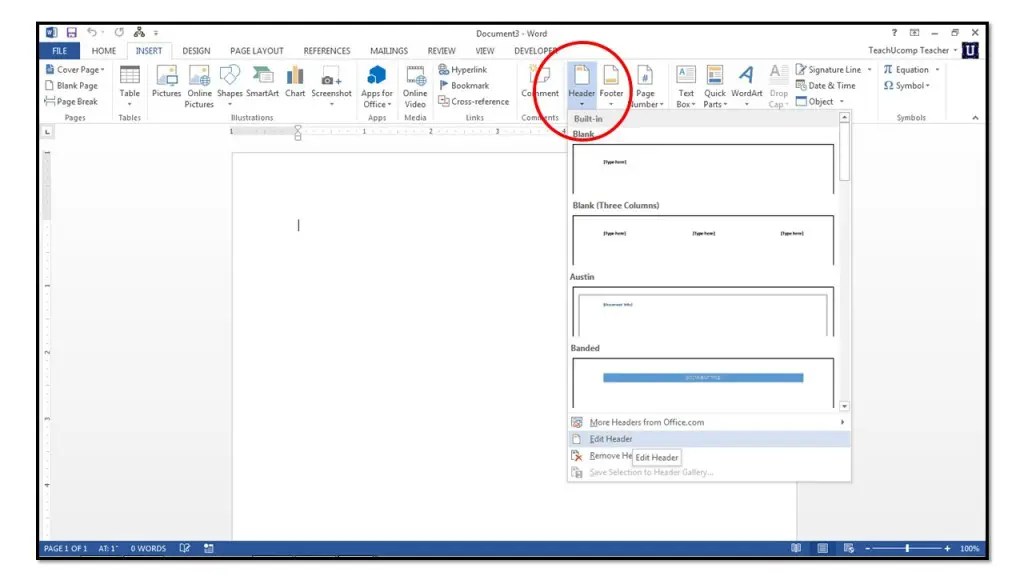
Task: Click the Footer button
Action: 611,87
